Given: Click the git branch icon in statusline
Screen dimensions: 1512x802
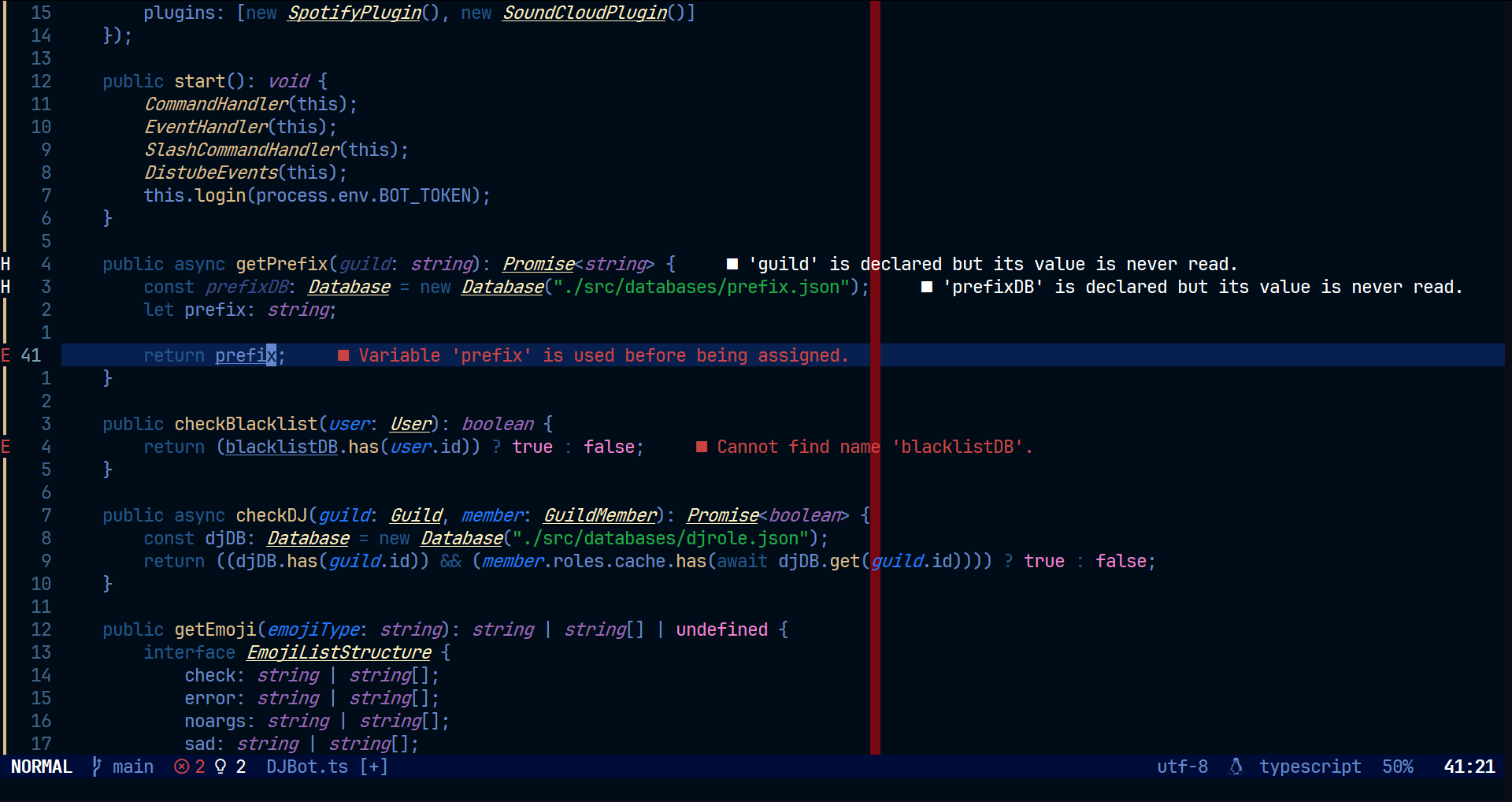Looking at the screenshot, I should (97, 767).
